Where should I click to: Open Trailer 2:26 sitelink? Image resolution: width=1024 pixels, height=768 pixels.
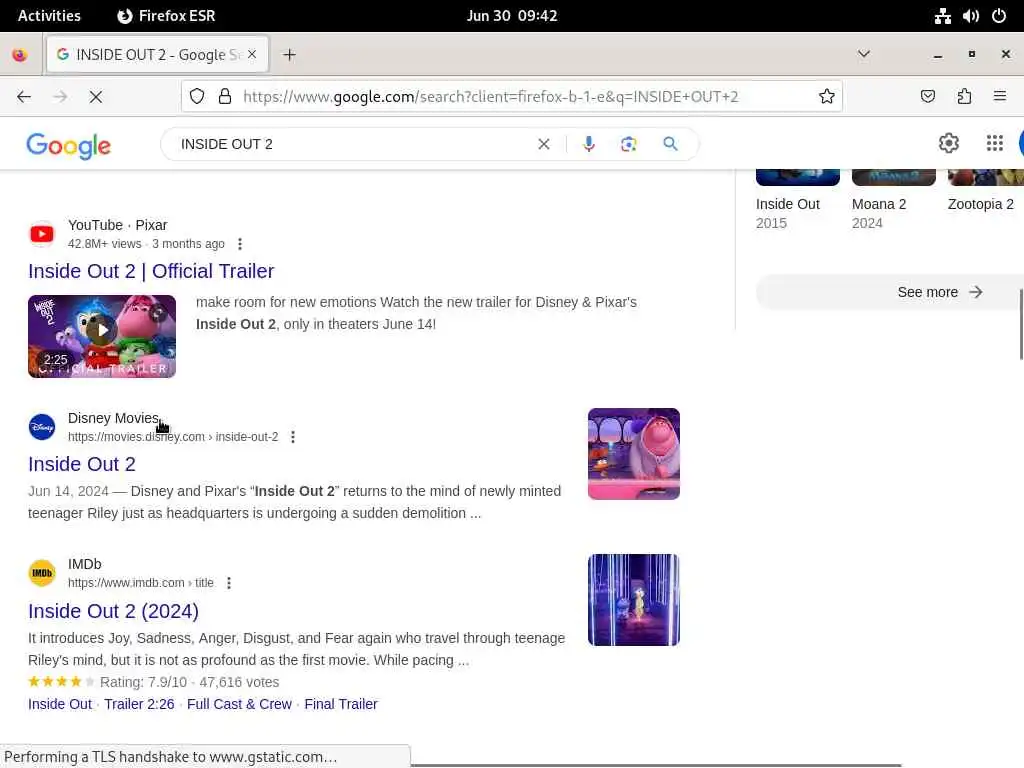click(x=139, y=704)
